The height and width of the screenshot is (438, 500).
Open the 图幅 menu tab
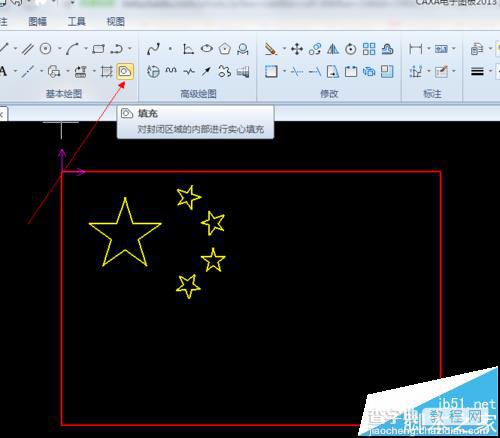tap(37, 22)
